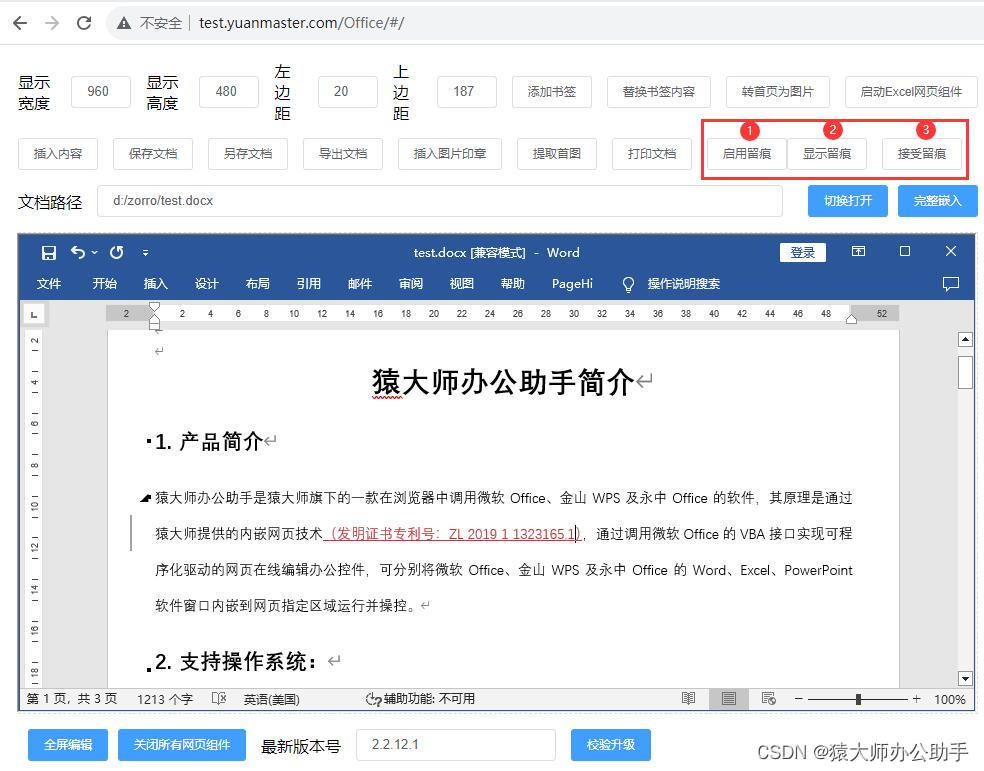Click the scrollbar up arrow

[x=965, y=339]
